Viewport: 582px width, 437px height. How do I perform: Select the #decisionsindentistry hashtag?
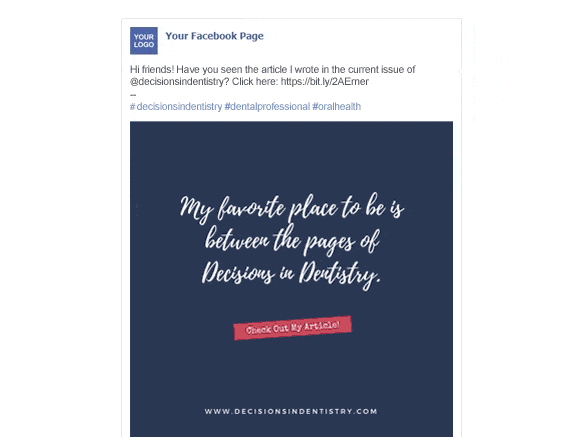point(176,107)
